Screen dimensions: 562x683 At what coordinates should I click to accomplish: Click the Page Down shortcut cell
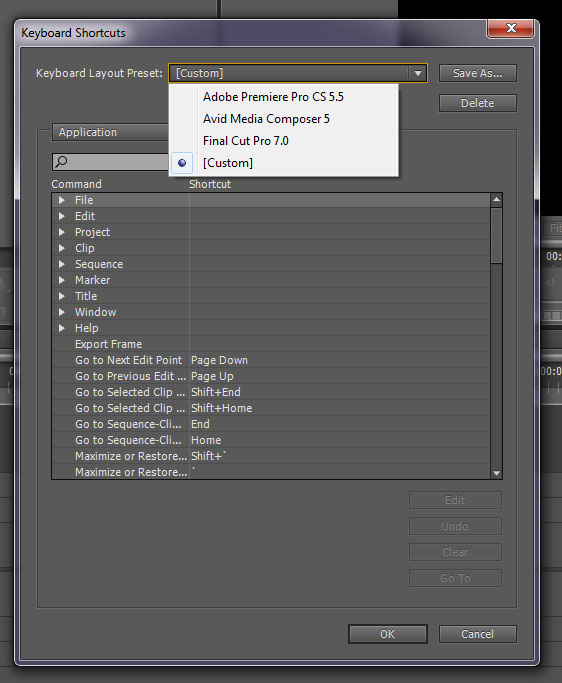point(219,360)
